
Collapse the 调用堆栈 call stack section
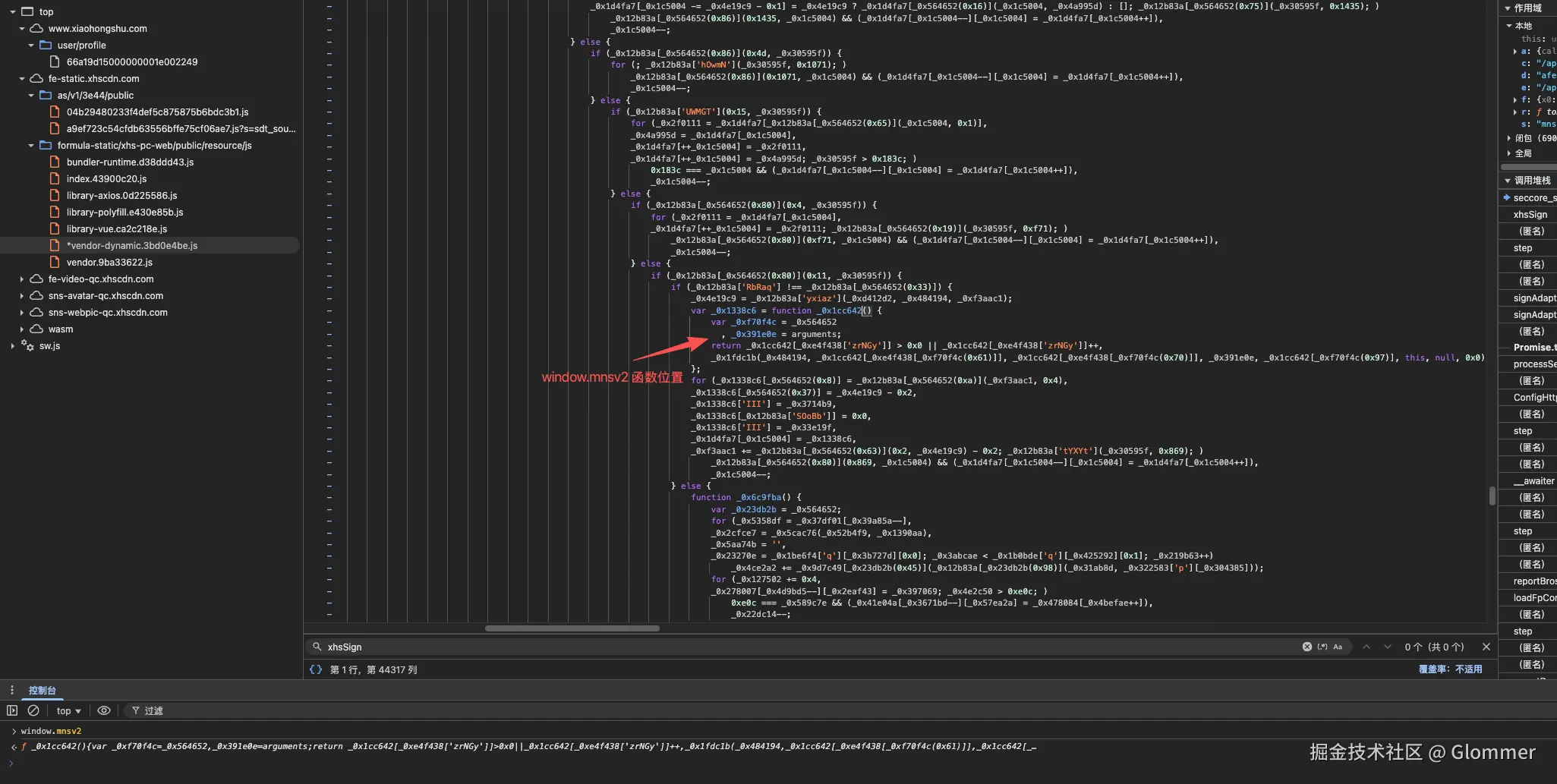[1508, 181]
